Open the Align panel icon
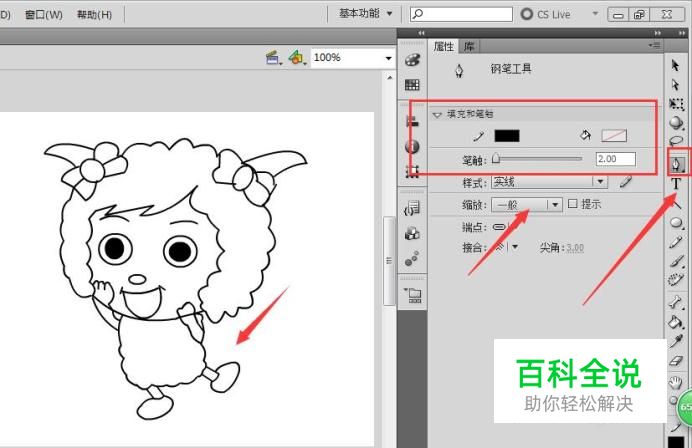Image resolution: width=692 pixels, height=448 pixels. click(x=412, y=121)
